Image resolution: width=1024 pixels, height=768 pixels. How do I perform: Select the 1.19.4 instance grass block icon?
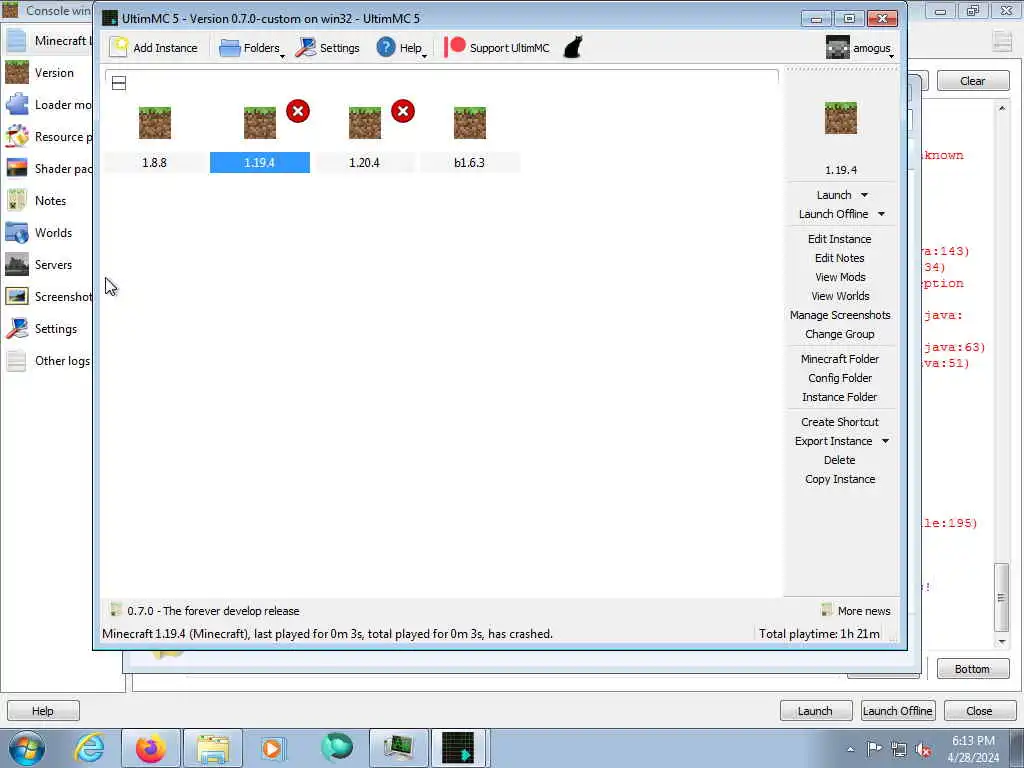(260, 123)
